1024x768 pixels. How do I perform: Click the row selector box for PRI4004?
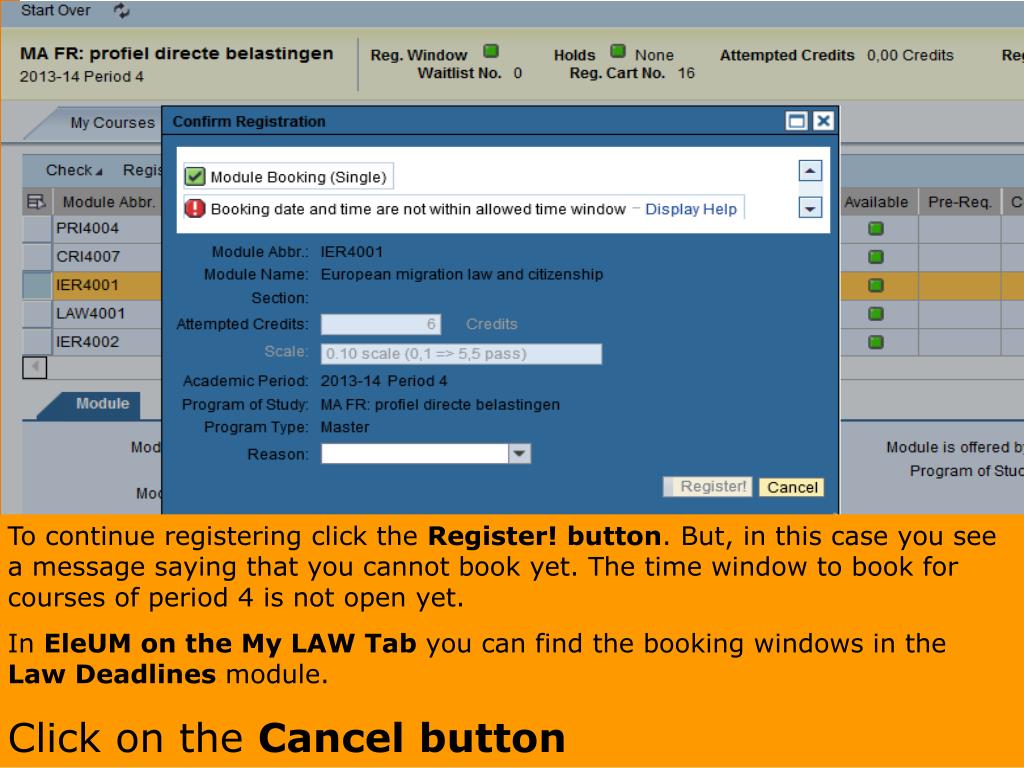point(37,229)
